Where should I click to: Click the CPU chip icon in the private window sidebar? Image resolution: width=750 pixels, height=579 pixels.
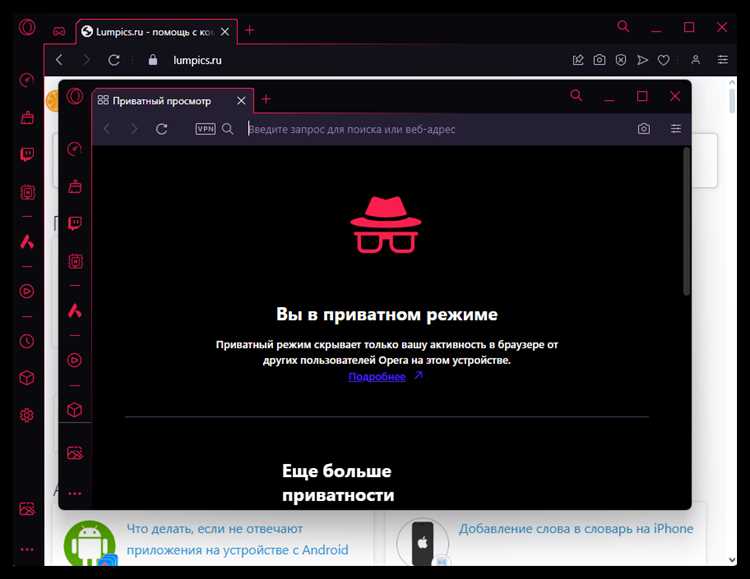click(x=75, y=261)
